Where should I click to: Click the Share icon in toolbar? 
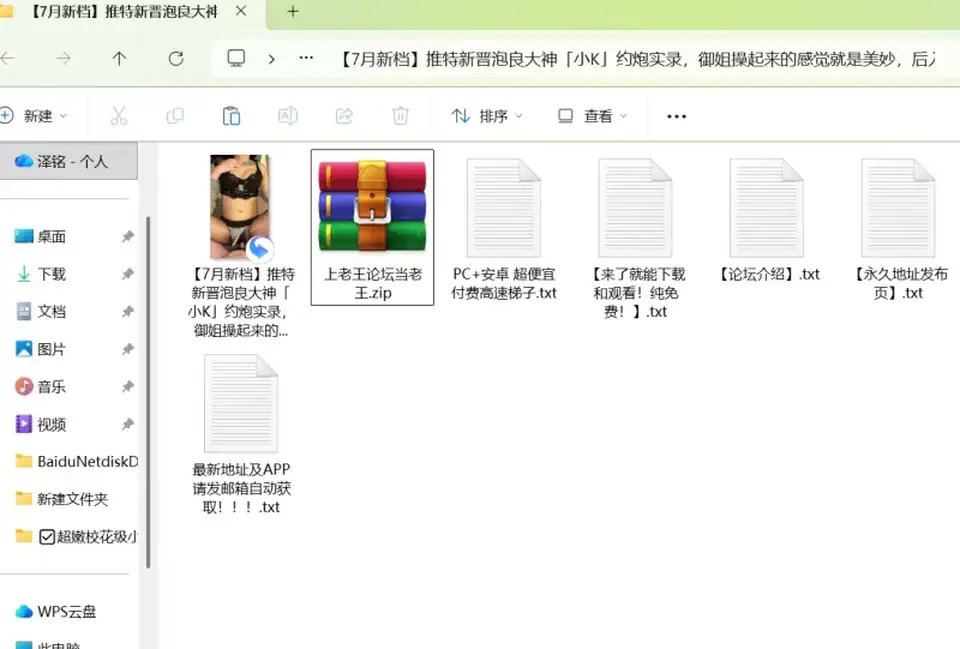pos(344,116)
